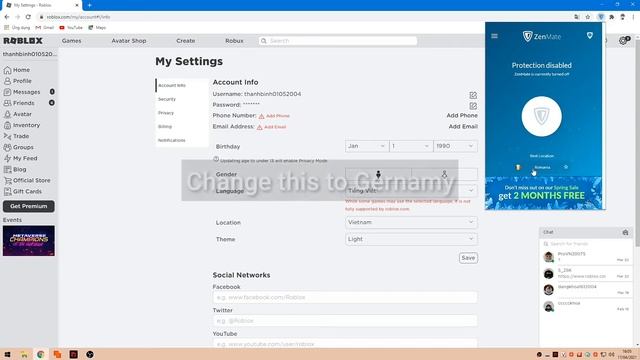Click the Roblox Search field
640x360 pixels.
pos(338,41)
